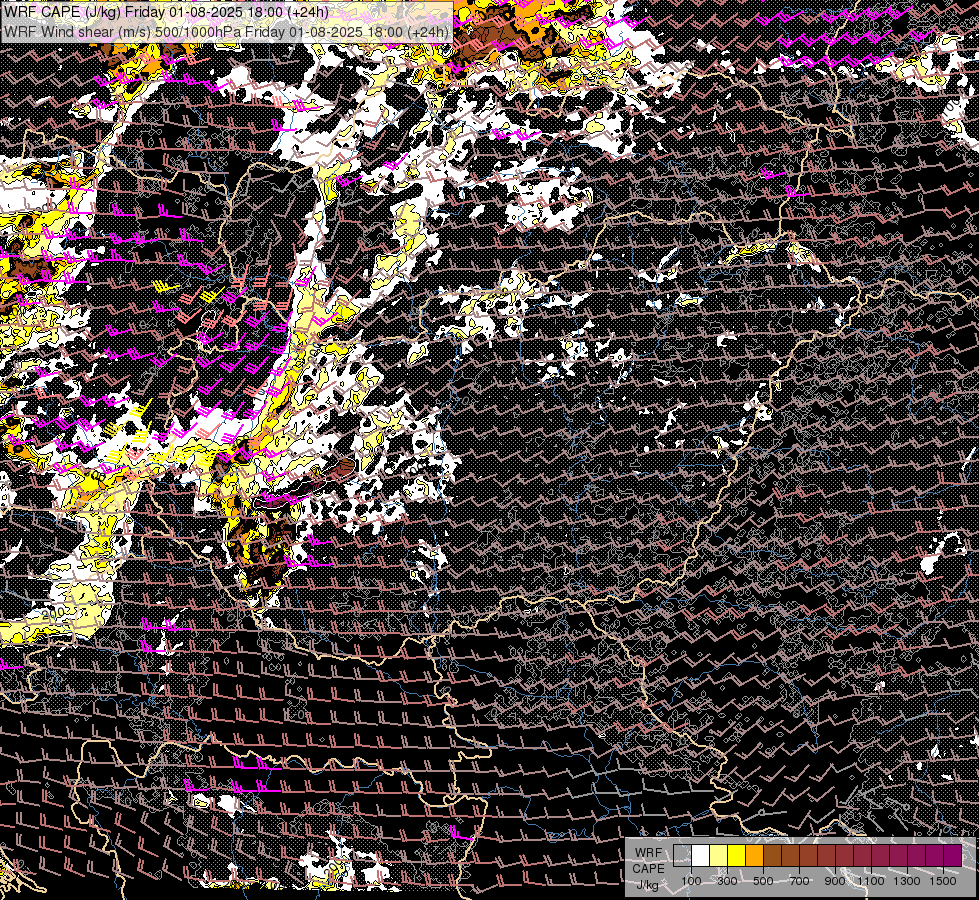
Task: Click the white 100–200 J/kg legend swatch
Action: [701, 855]
